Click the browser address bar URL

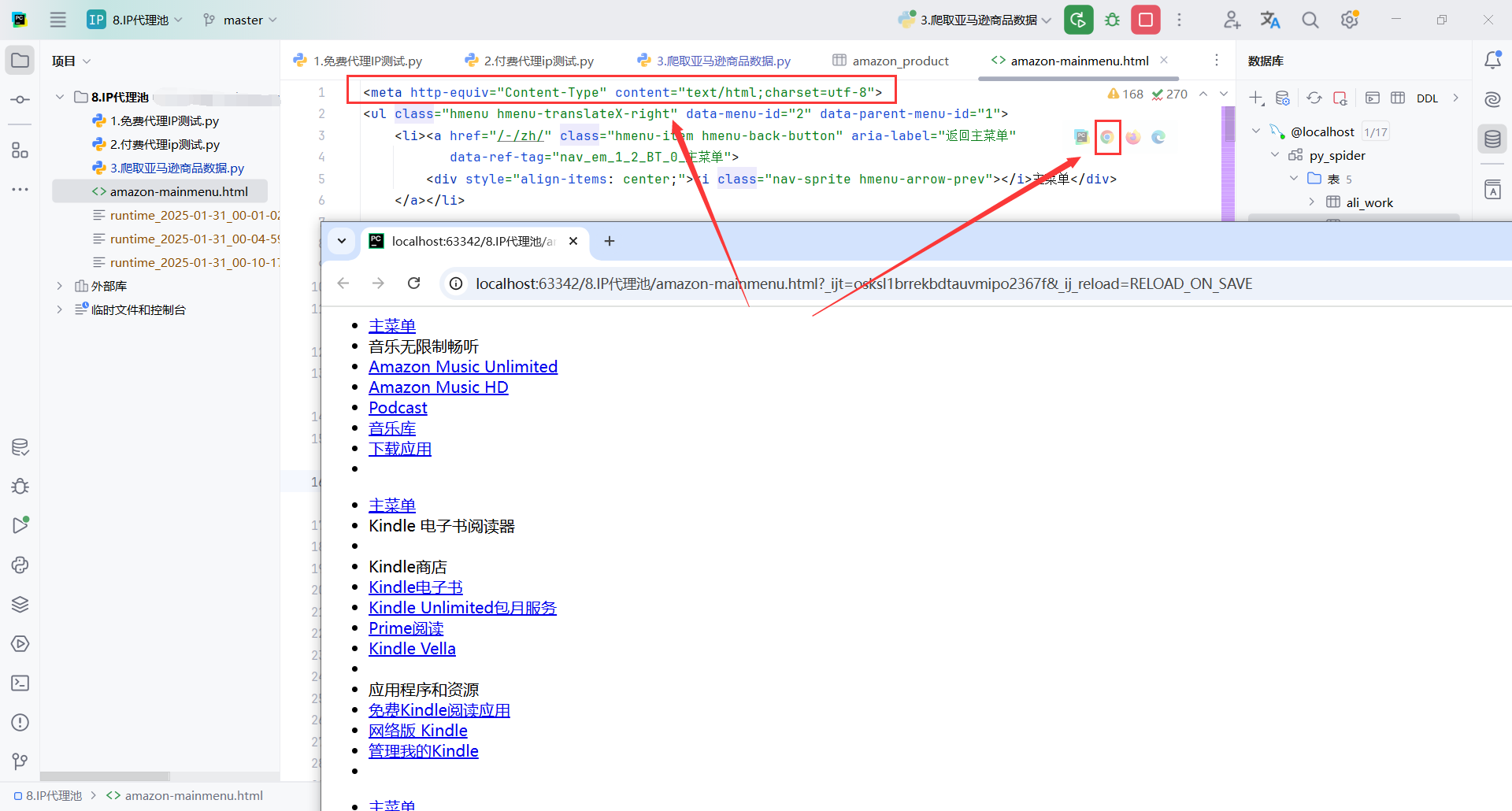864,283
